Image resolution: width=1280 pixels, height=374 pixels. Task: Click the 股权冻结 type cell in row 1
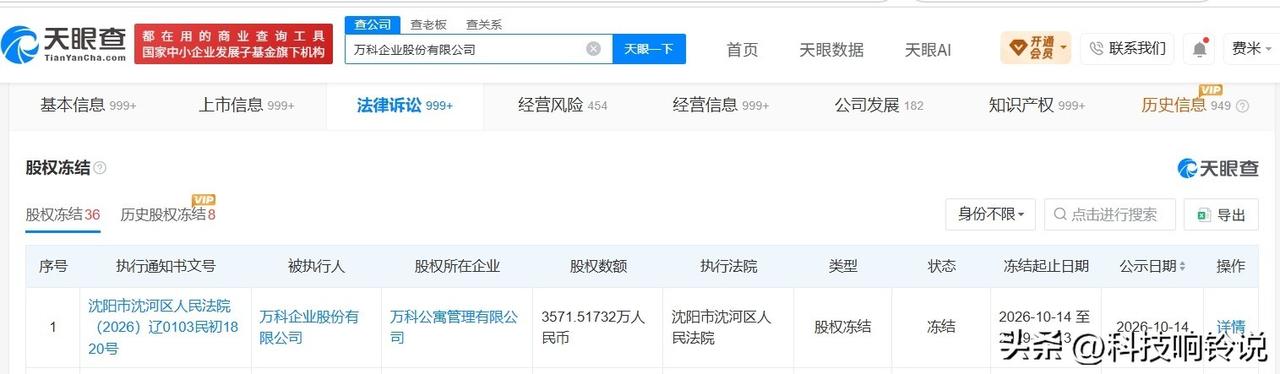point(842,327)
